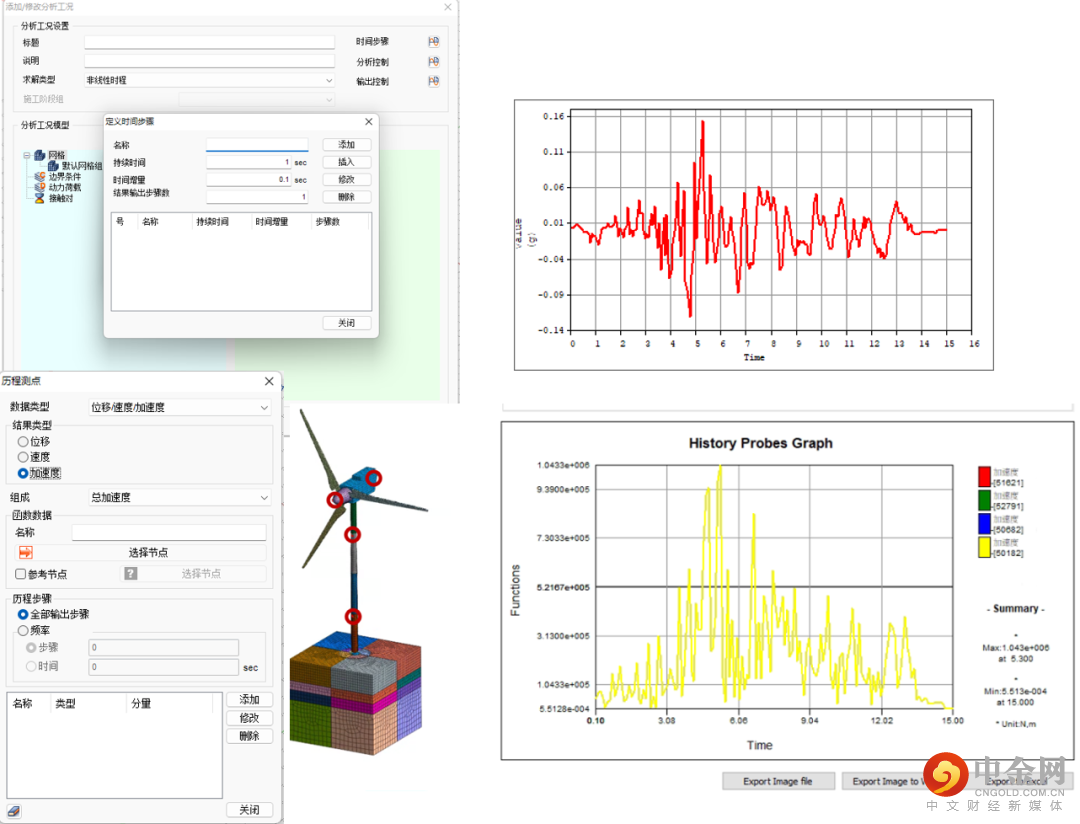Click the 动力荷载 dynamic load icon

40,187
